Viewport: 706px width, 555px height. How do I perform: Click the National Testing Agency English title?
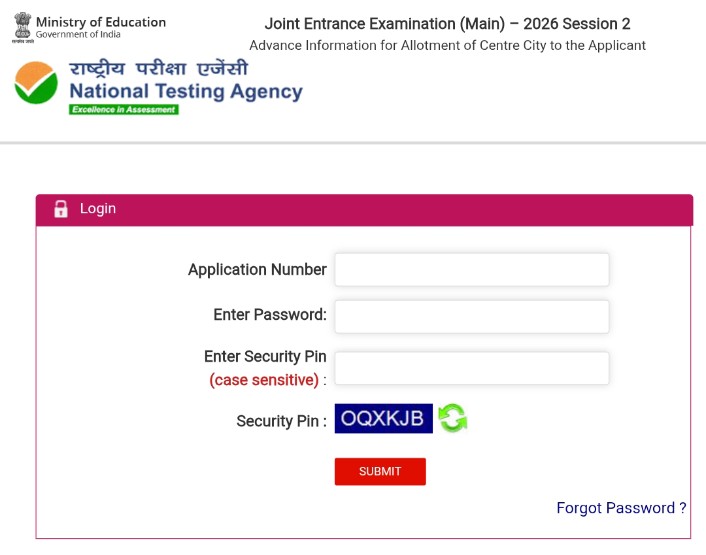click(x=186, y=91)
